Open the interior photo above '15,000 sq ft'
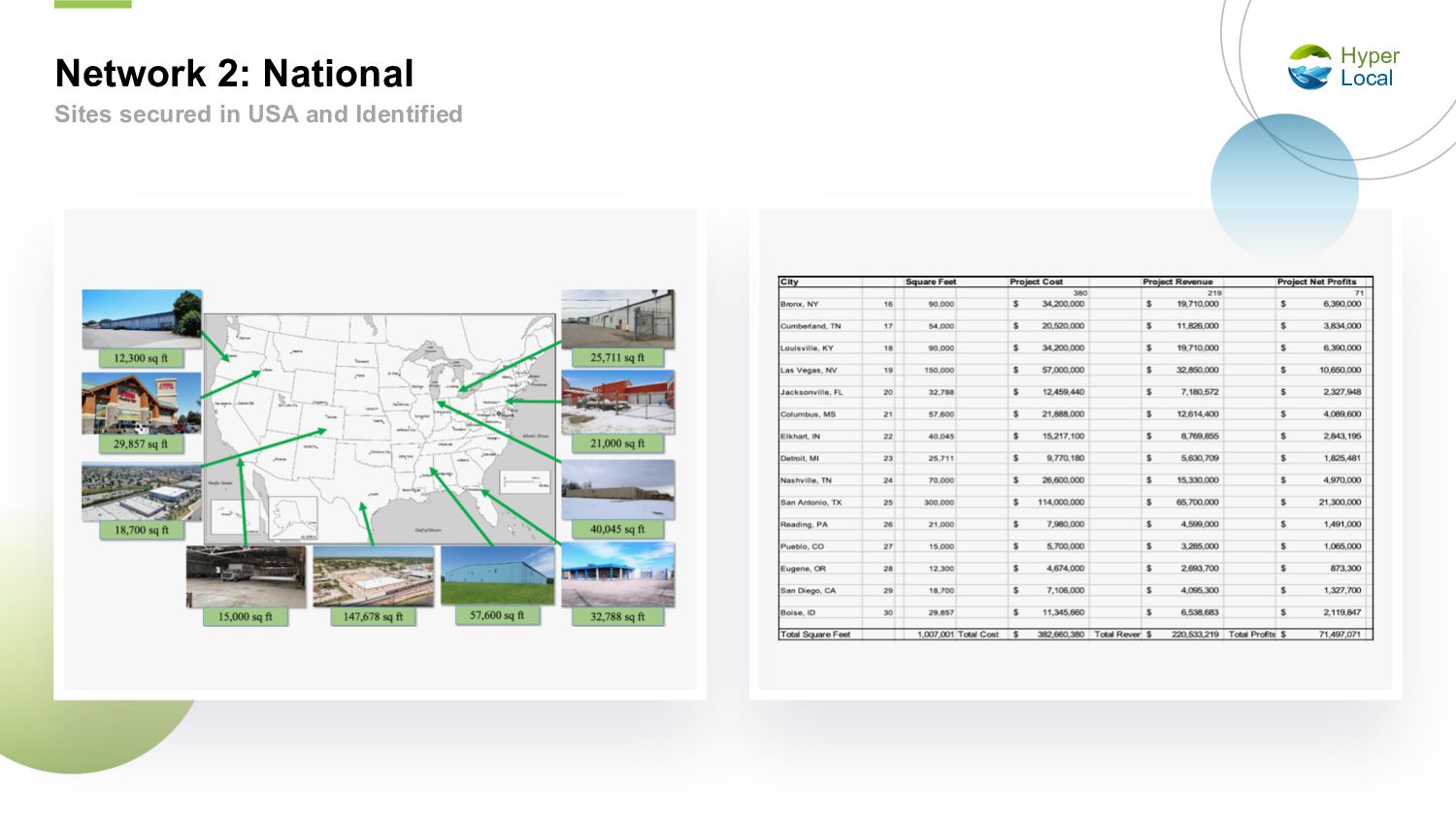The image size is (1456, 819). click(x=246, y=576)
